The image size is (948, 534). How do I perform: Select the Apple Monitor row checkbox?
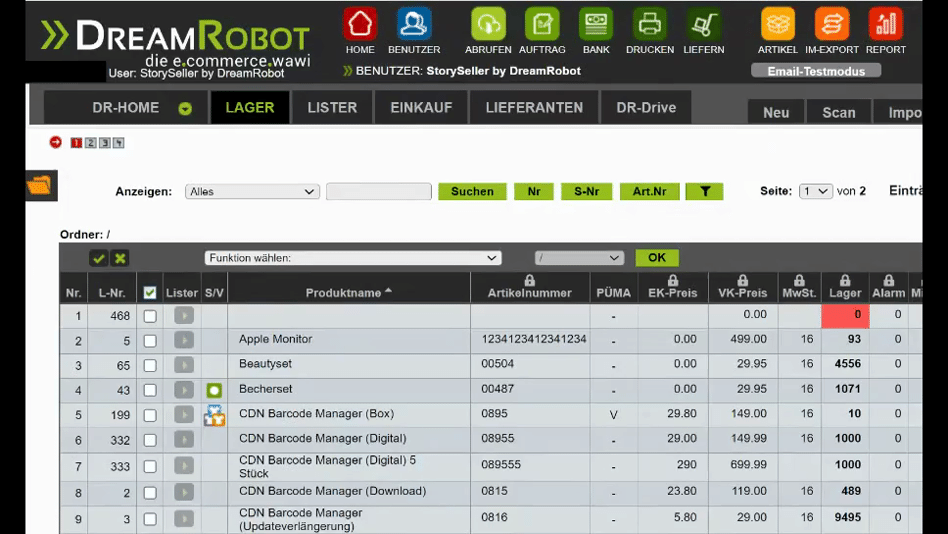pos(150,341)
